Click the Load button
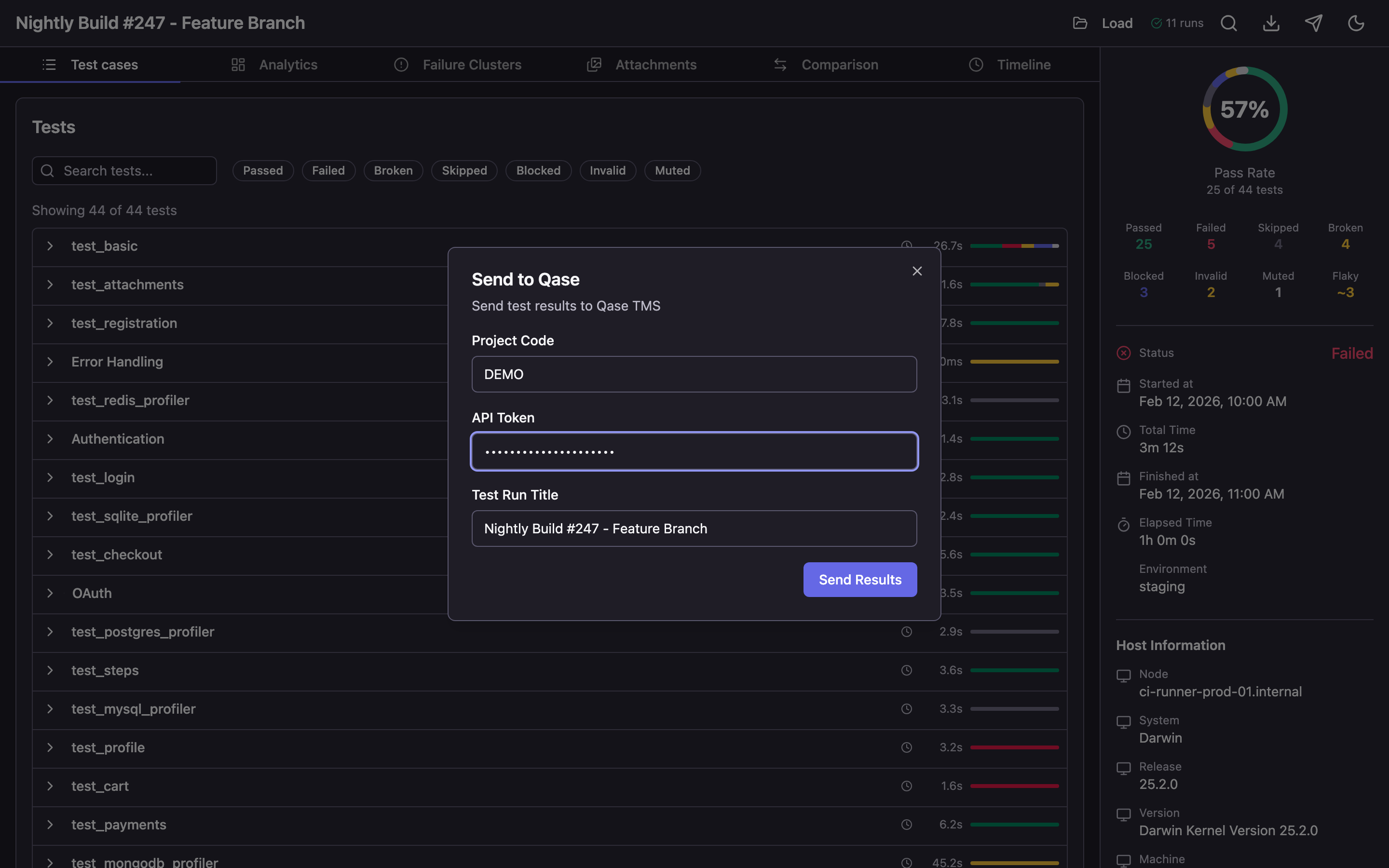This screenshot has width=1389, height=868. point(1117,23)
